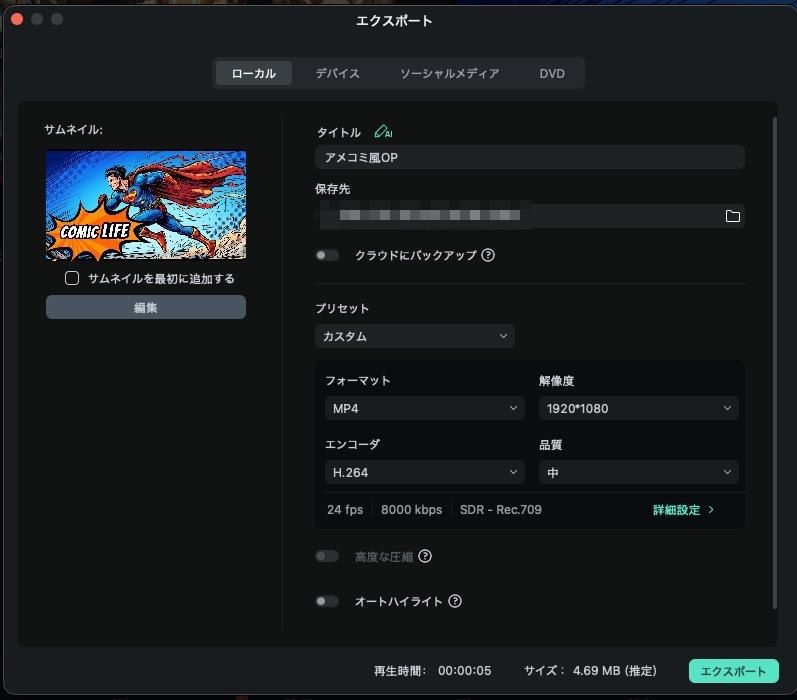797x700 pixels.
Task: Click the 00:00:05 duration value
Action: (465, 671)
